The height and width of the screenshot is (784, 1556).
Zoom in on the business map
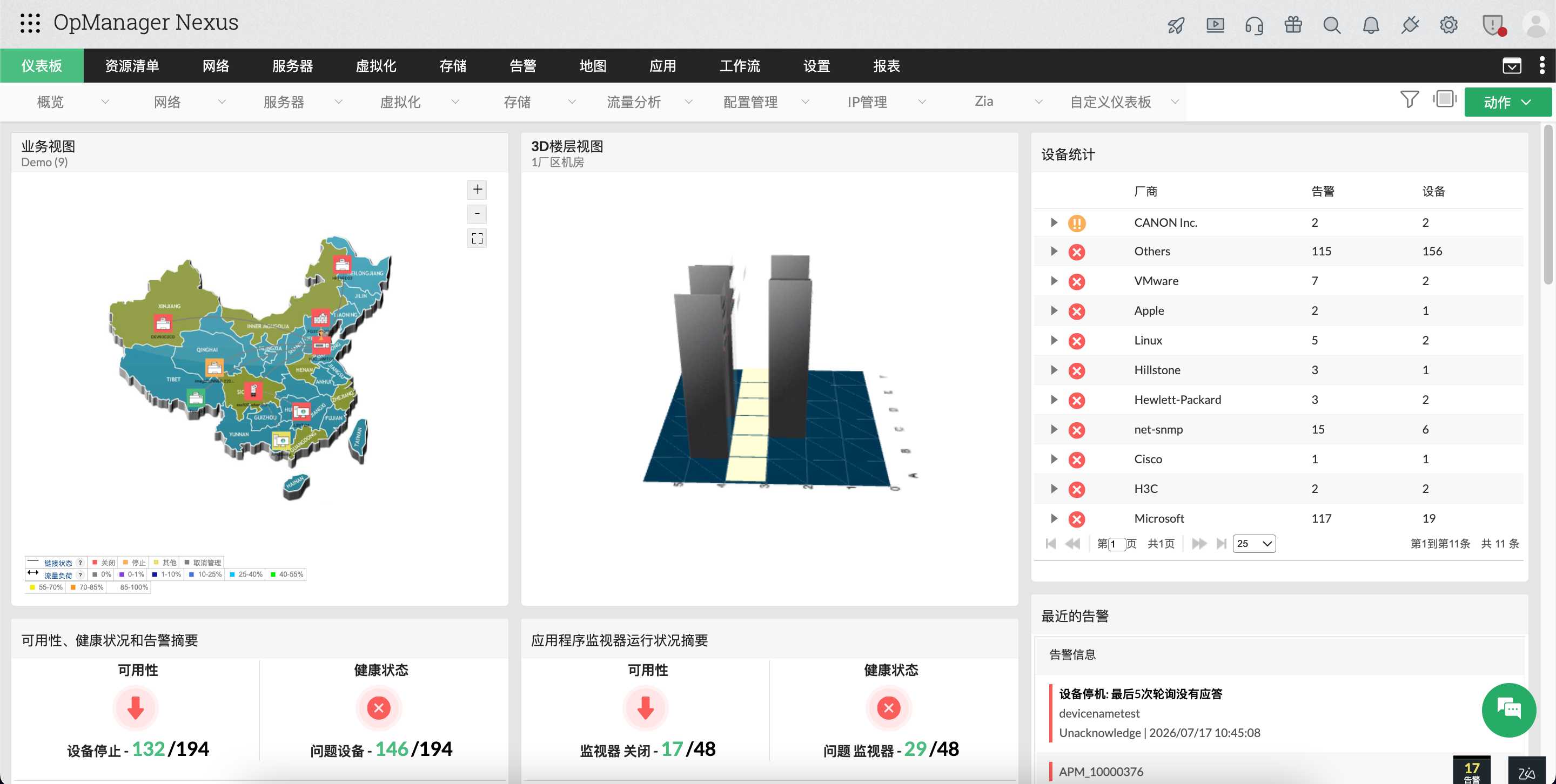[x=477, y=190]
